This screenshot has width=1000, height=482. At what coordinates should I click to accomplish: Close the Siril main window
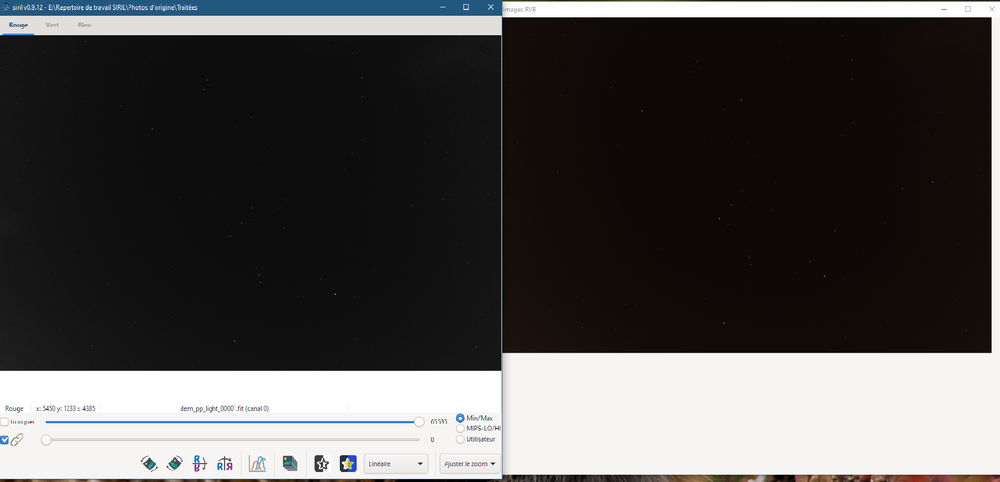tap(490, 7)
